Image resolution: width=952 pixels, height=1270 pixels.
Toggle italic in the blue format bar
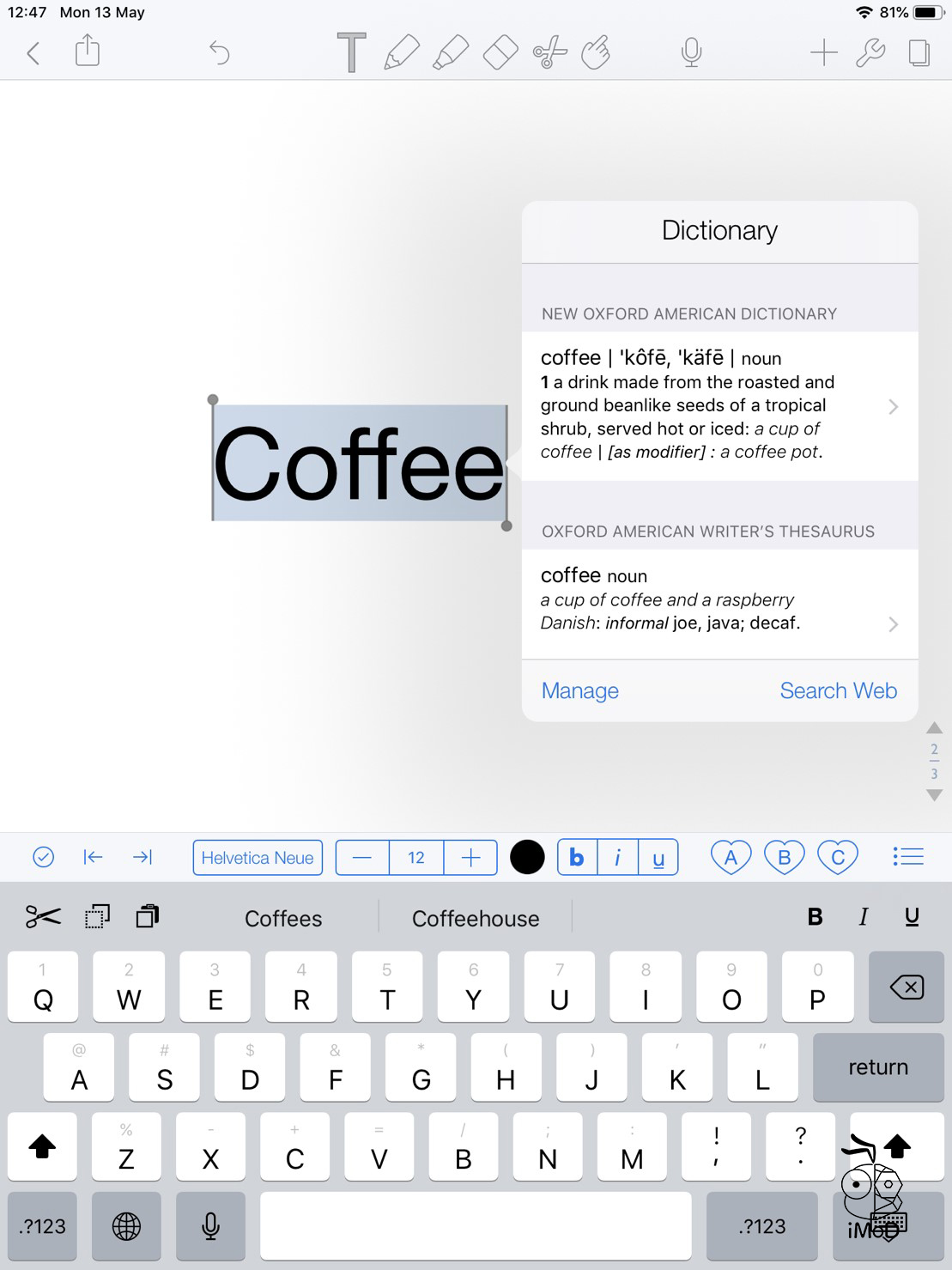coord(617,858)
